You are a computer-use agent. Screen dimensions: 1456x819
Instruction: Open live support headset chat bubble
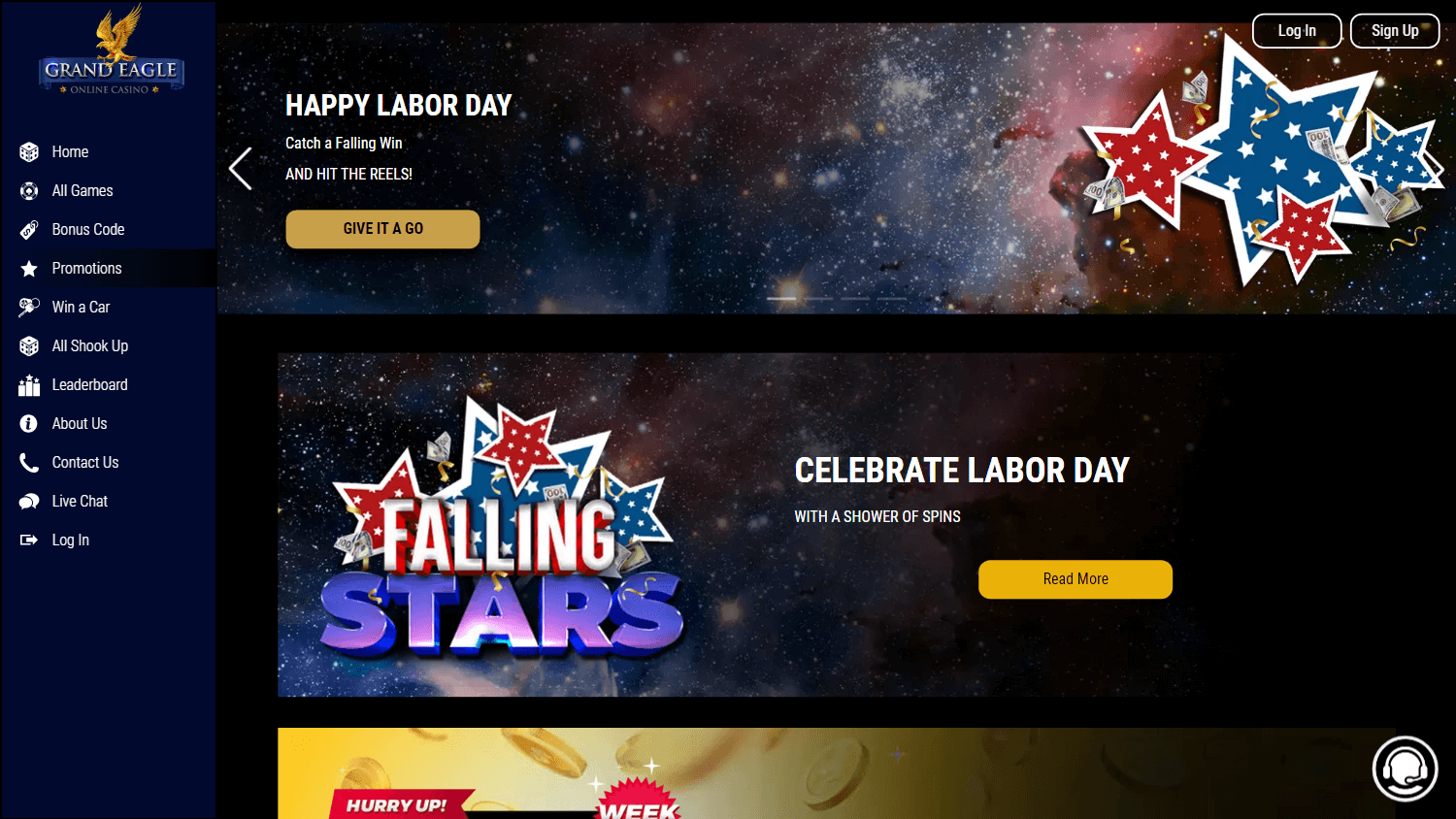coord(1405,769)
